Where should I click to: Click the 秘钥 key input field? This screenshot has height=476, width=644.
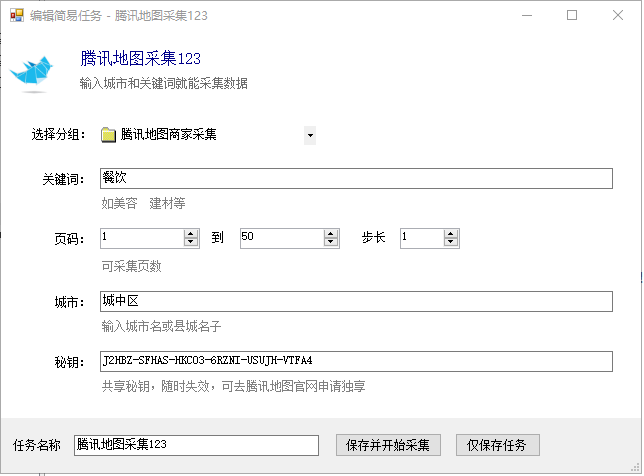pos(356,361)
